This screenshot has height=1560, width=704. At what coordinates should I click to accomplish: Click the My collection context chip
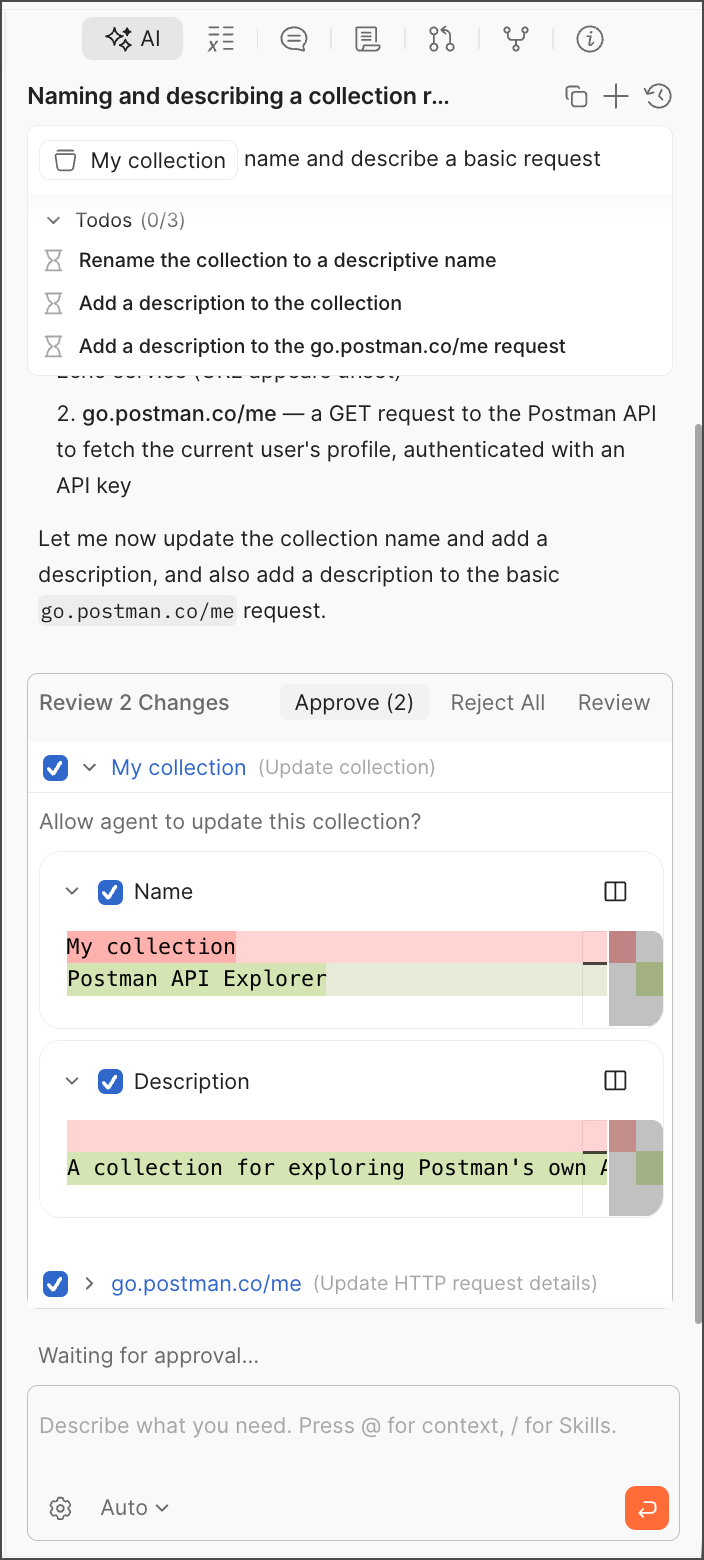pyautogui.click(x=139, y=160)
